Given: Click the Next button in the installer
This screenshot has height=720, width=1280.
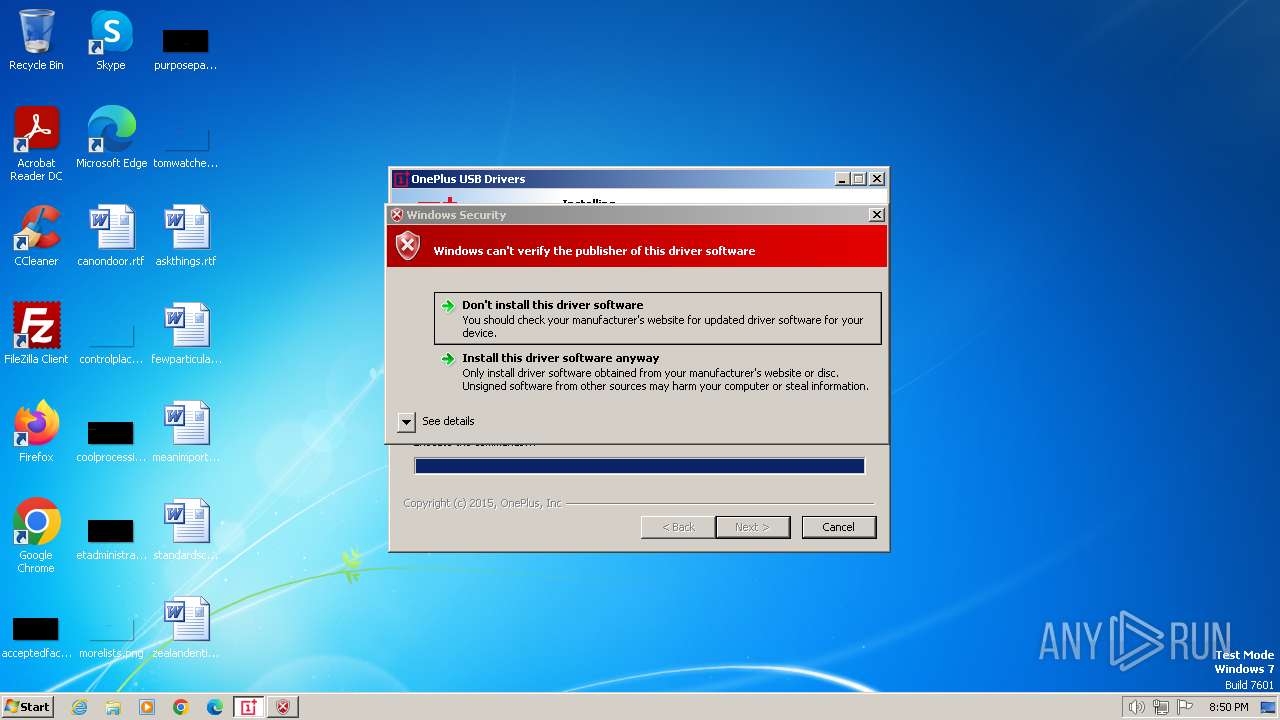Looking at the screenshot, I should [753, 527].
